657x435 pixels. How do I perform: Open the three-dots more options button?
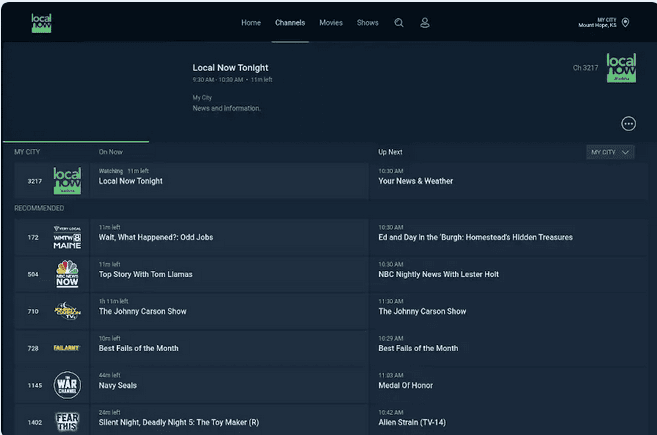click(628, 124)
